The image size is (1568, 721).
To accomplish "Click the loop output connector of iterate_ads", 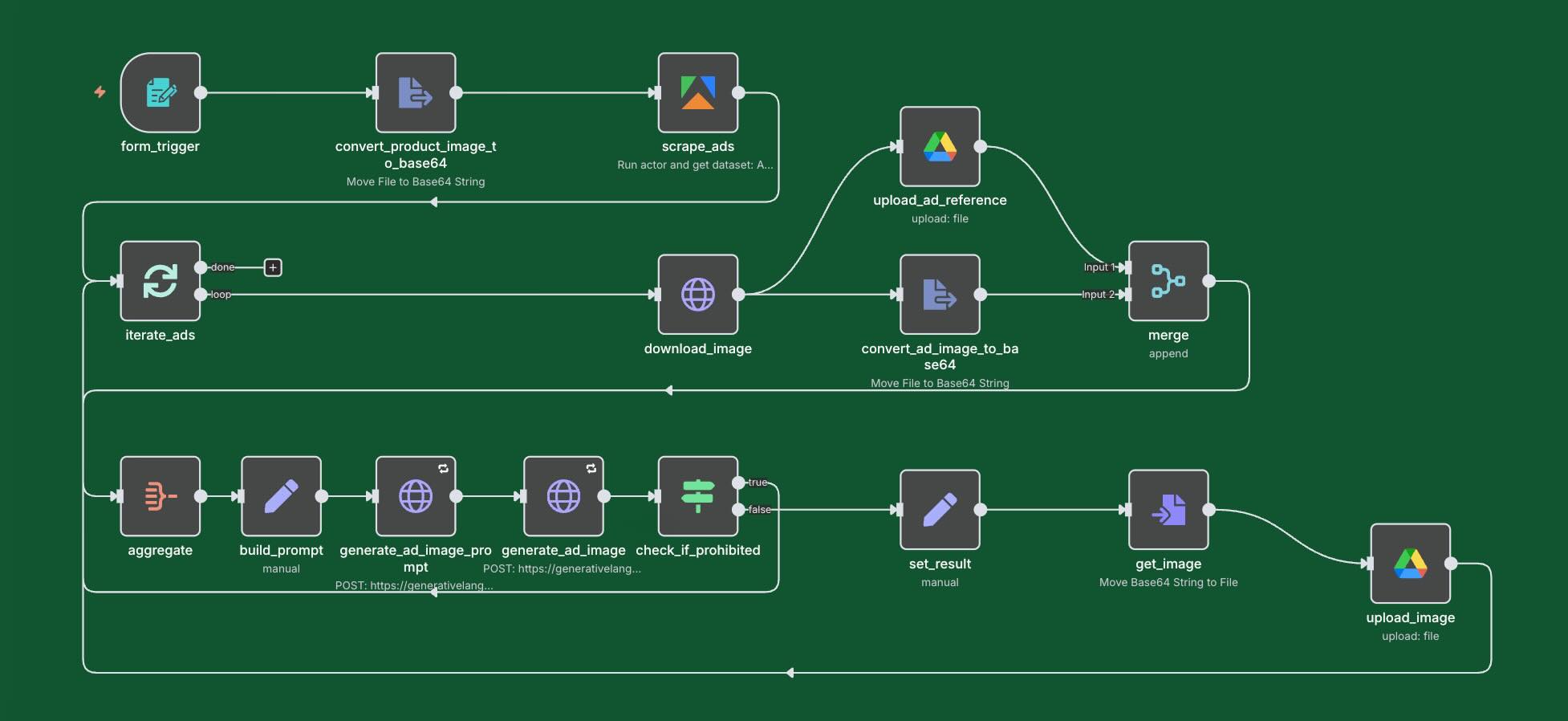I will pos(201,295).
